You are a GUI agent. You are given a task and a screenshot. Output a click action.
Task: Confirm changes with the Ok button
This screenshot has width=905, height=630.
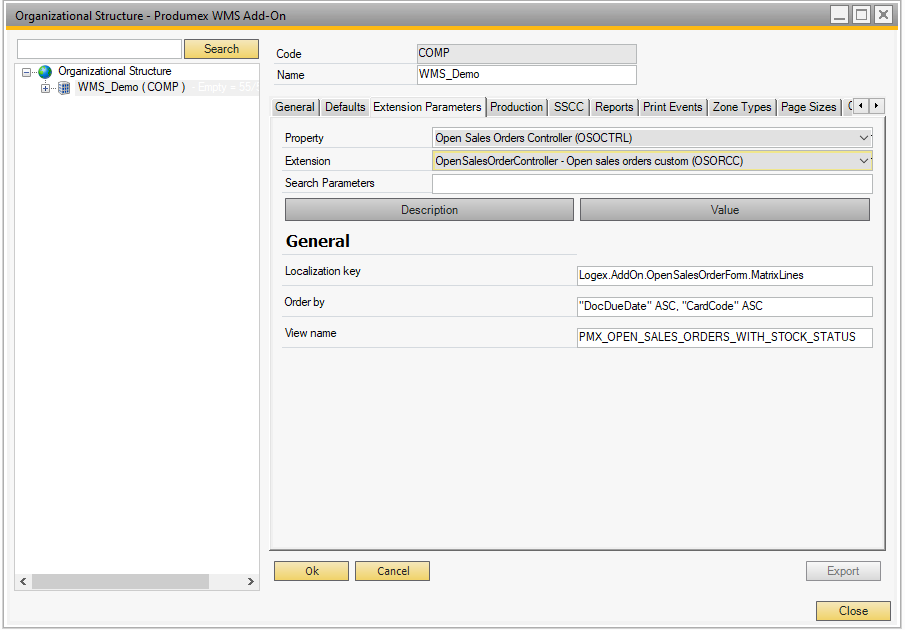[x=311, y=571]
